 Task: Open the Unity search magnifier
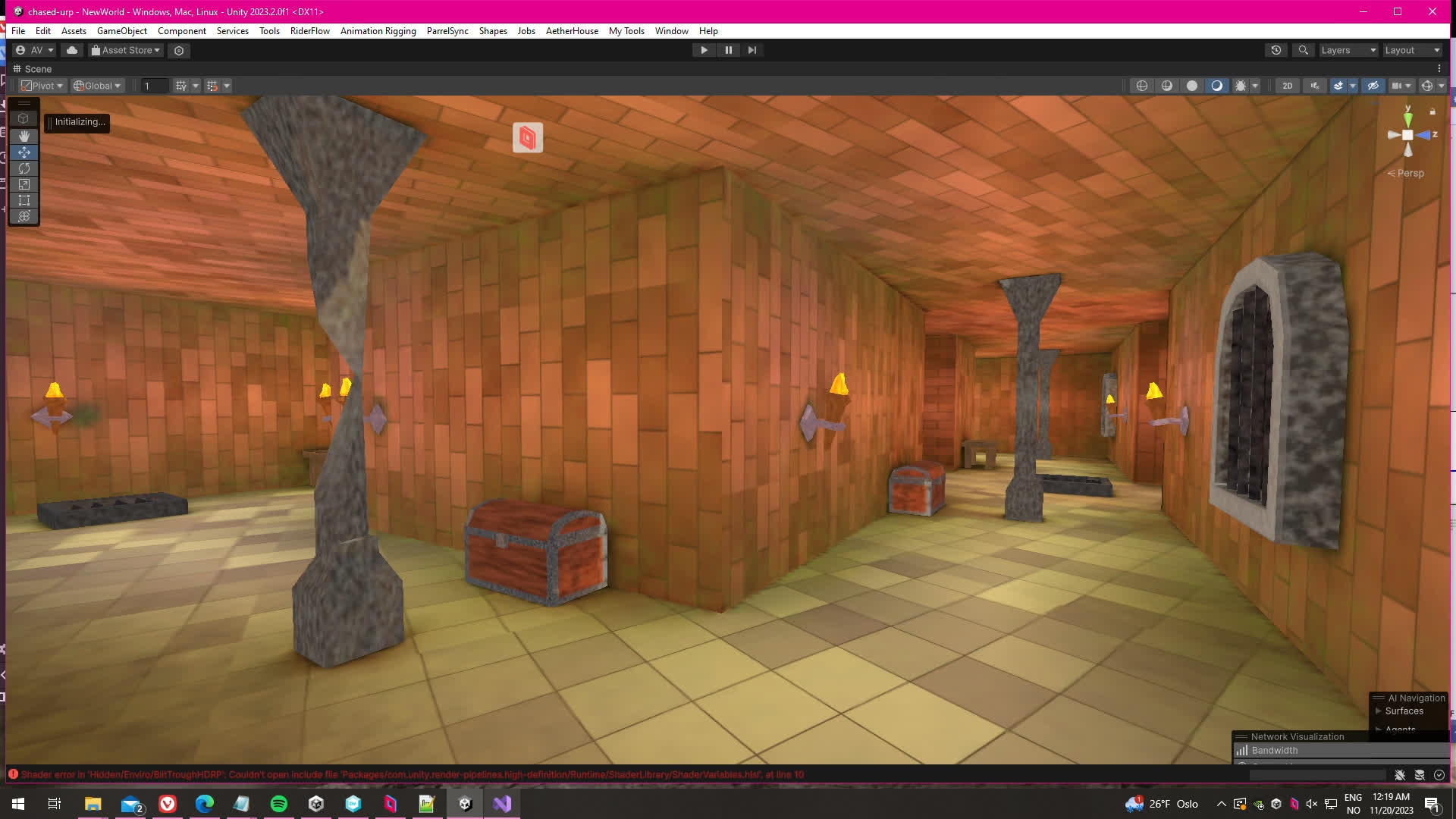click(x=1303, y=50)
